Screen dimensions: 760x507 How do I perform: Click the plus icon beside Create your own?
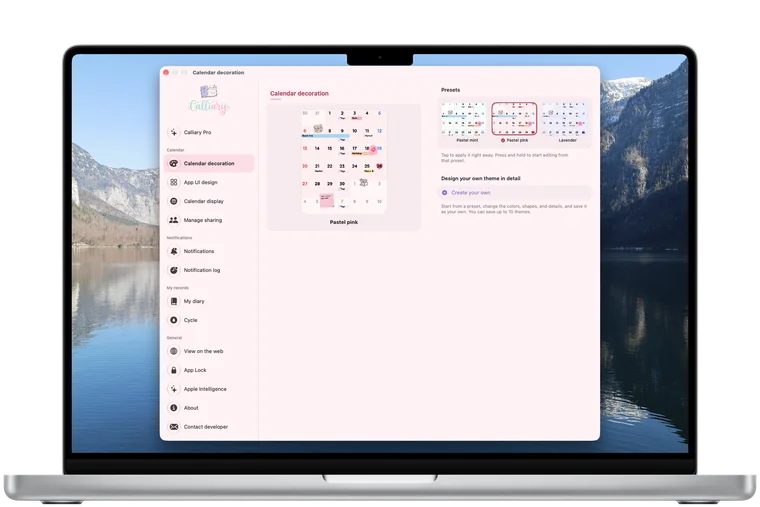[x=444, y=192]
